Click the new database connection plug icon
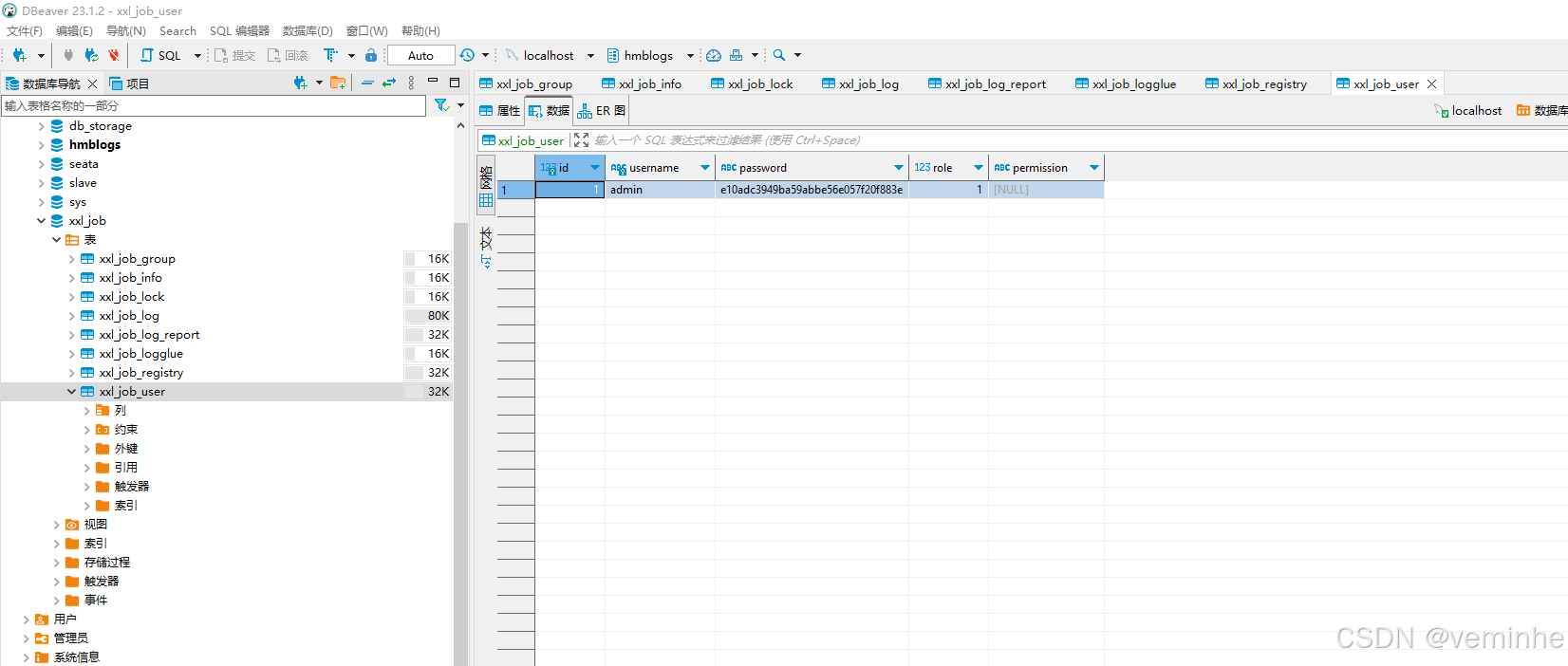 [x=19, y=55]
